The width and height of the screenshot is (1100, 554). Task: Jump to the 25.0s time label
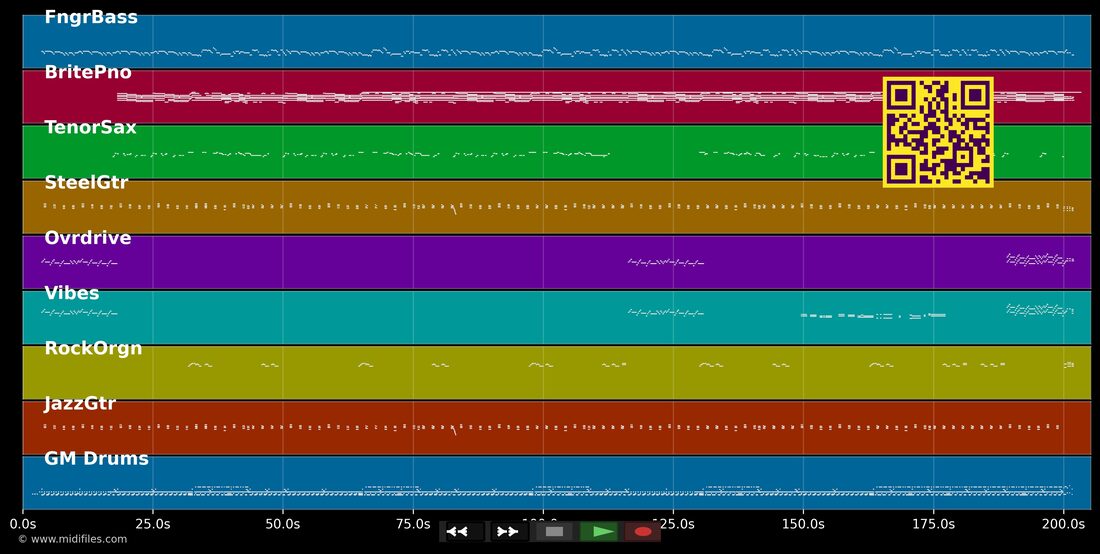pos(152,524)
